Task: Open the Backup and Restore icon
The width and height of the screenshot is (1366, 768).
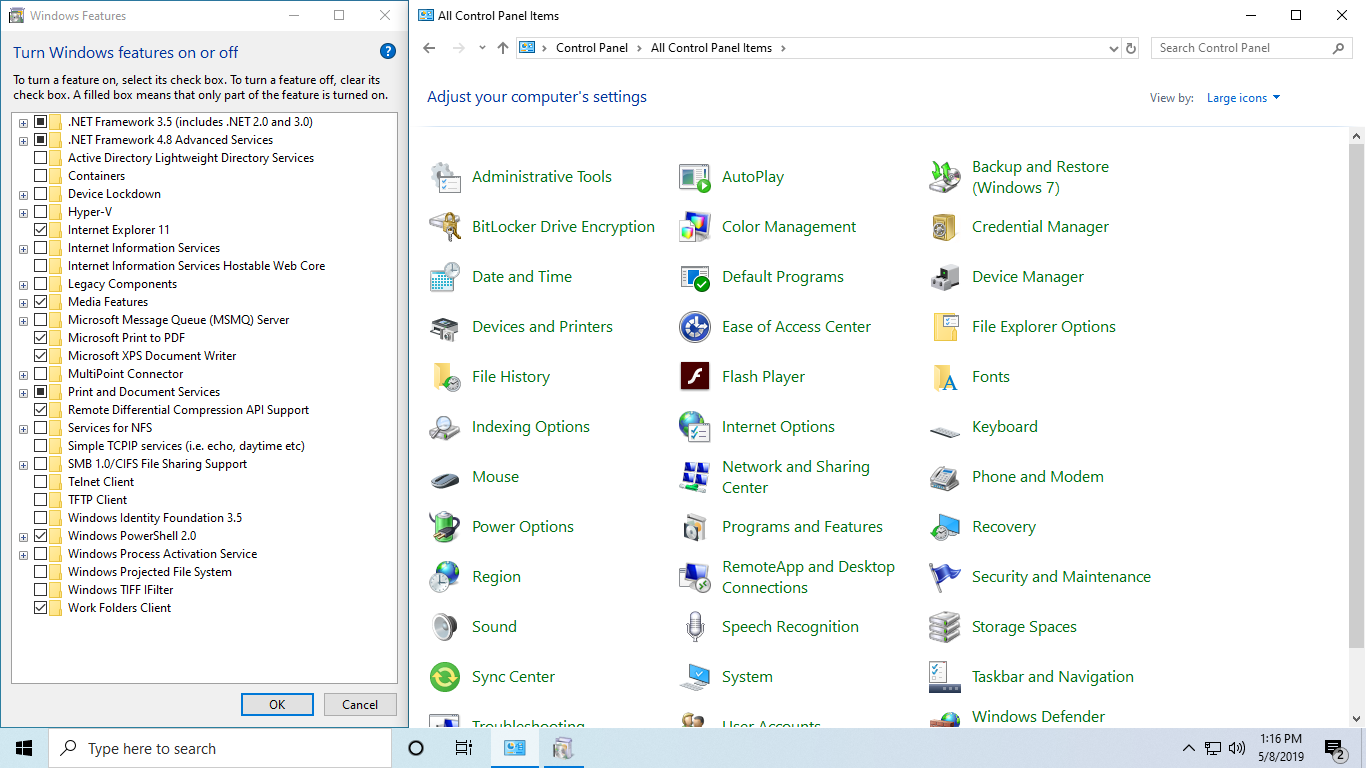Action: [945, 177]
